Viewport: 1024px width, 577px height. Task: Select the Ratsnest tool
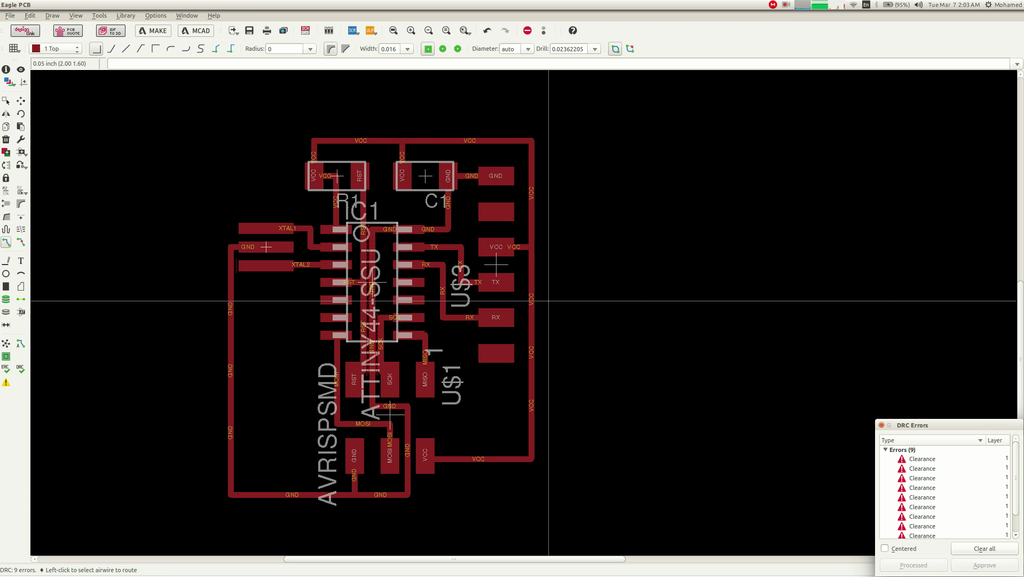point(6,343)
